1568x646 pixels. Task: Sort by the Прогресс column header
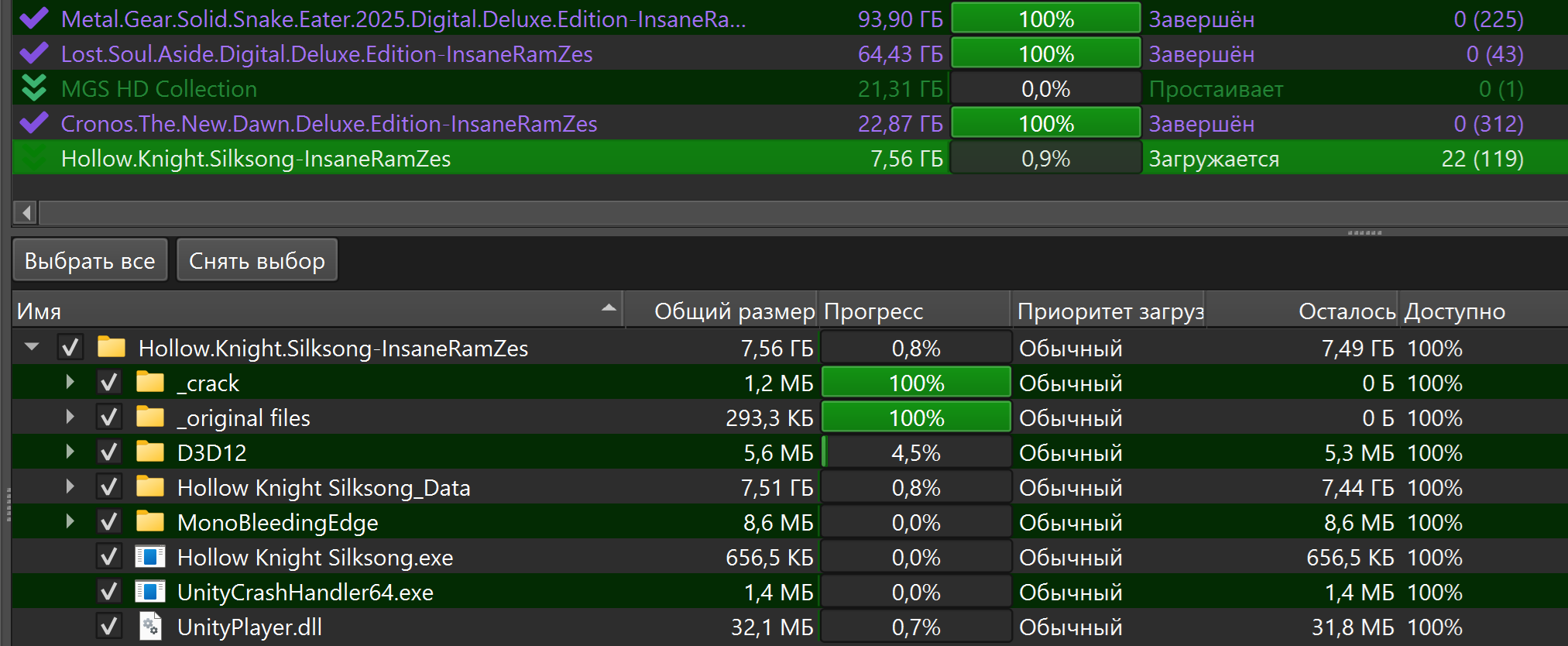point(914,311)
